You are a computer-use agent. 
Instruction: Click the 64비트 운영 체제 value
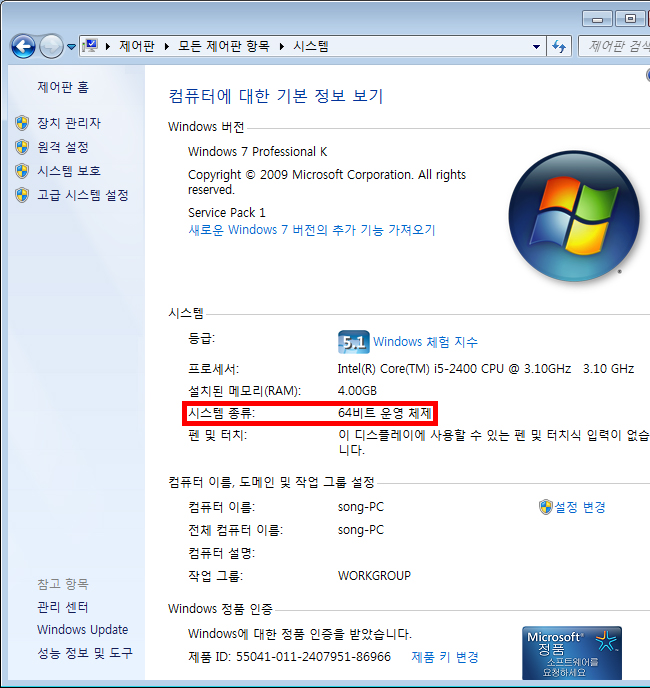coord(385,413)
